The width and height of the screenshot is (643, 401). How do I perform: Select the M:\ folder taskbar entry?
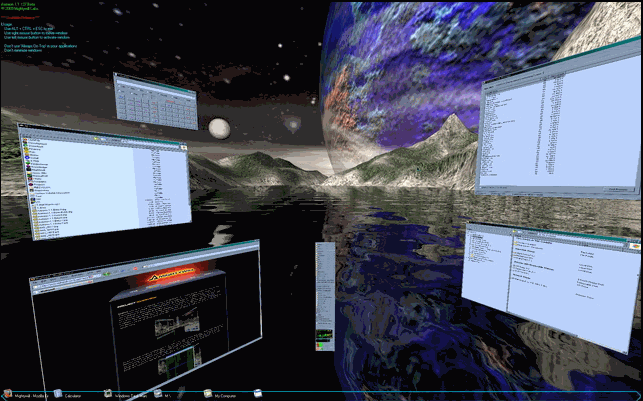click(x=163, y=395)
